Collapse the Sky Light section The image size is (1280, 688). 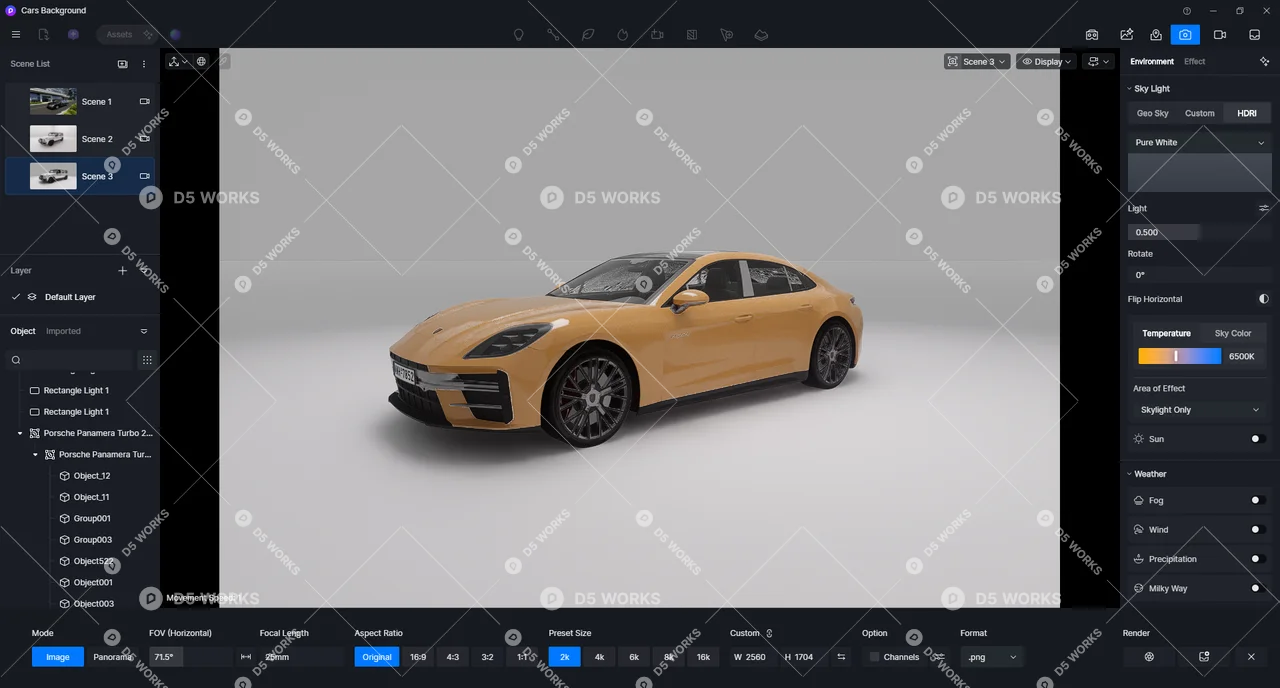(x=1130, y=89)
